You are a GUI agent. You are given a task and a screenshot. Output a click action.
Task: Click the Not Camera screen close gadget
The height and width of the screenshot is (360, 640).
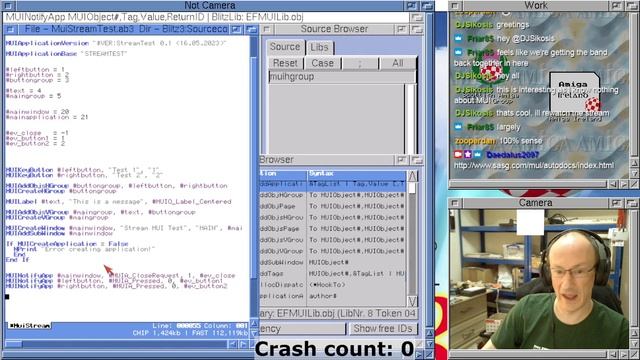[x=7, y=6]
